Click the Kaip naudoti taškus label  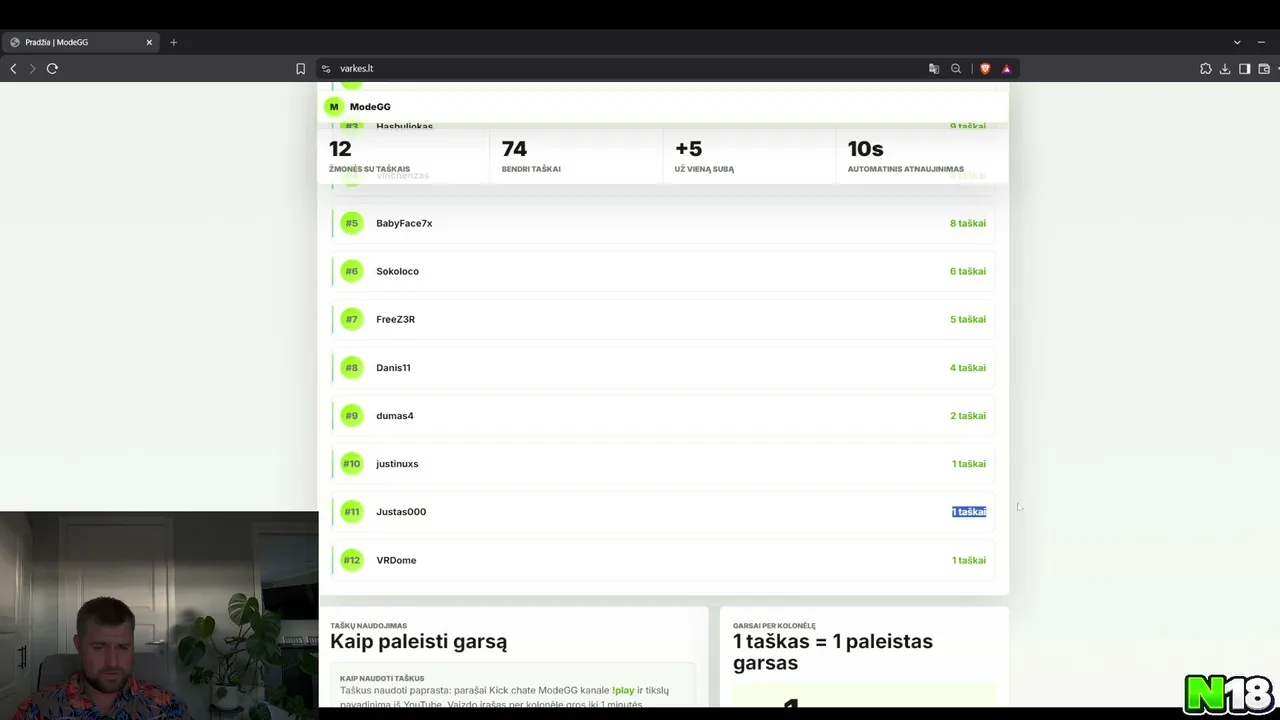tap(382, 678)
